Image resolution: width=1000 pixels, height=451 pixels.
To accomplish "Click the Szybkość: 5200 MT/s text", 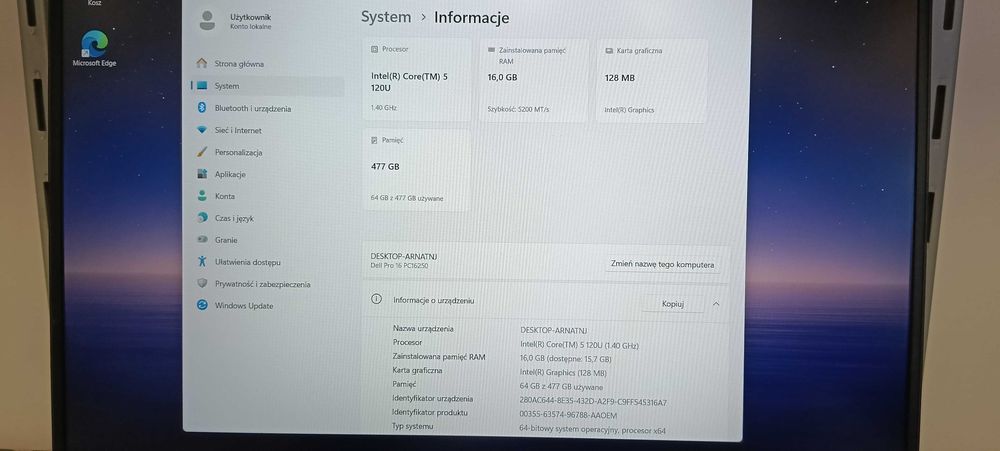I will (518, 109).
